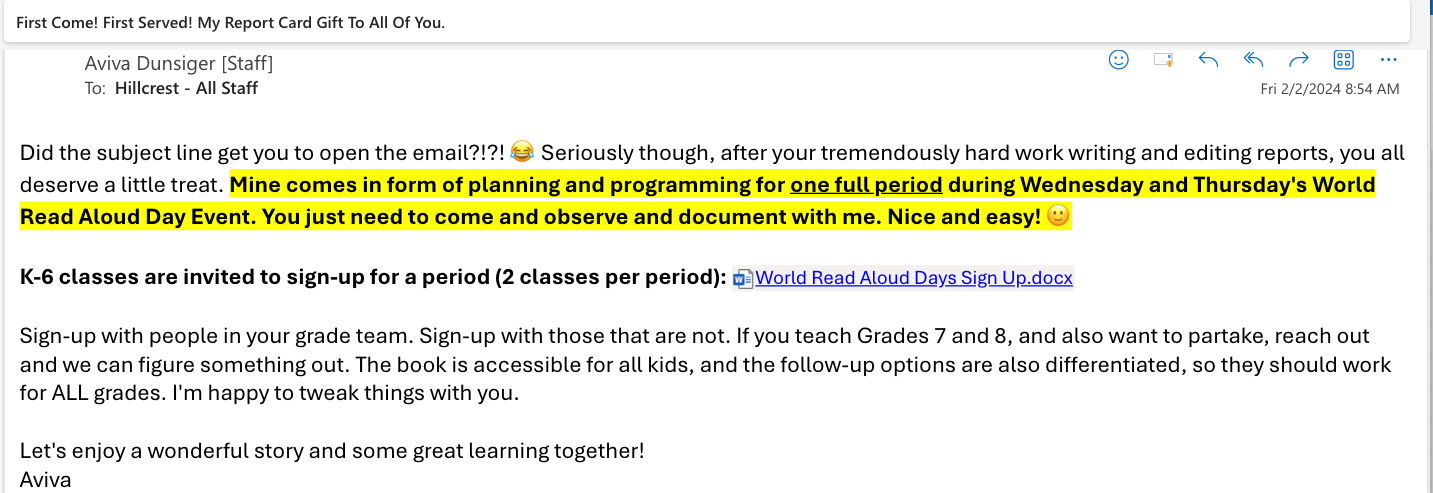Click the laughing-crying emoji in the body
This screenshot has width=1433, height=493.
pos(521,153)
